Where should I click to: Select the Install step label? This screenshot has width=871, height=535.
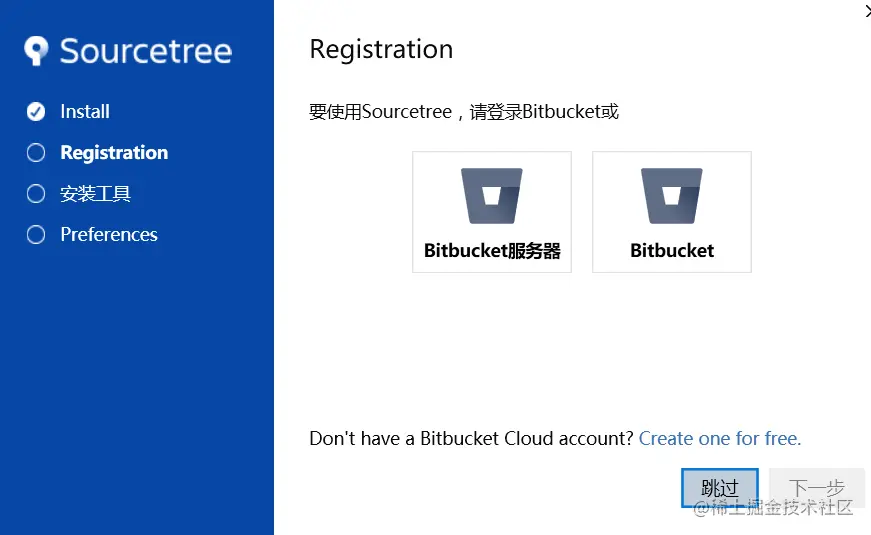point(85,112)
